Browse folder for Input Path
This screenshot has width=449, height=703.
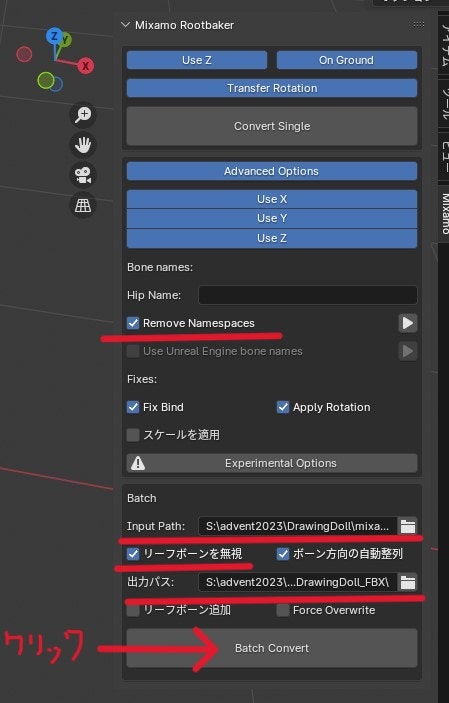coord(408,526)
